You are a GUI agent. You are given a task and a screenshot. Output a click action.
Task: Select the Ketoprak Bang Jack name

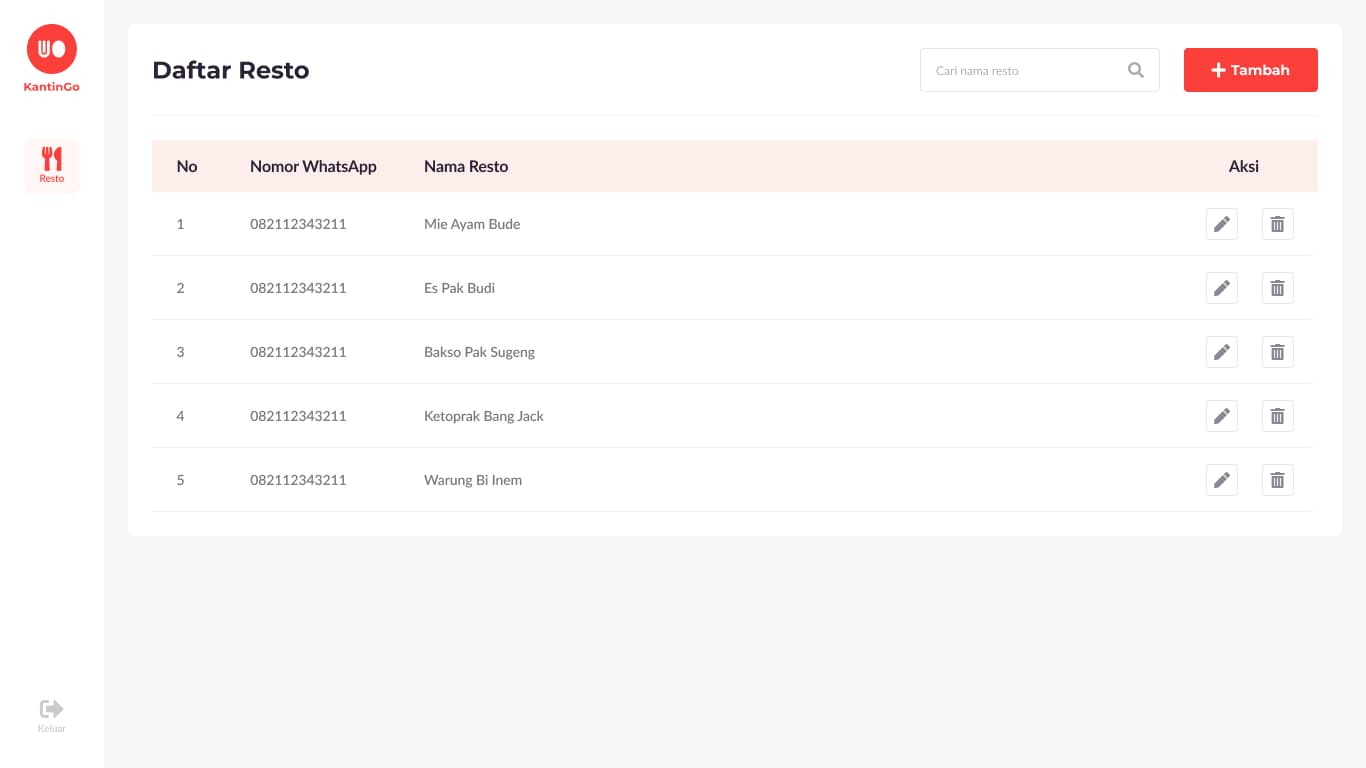(x=484, y=416)
